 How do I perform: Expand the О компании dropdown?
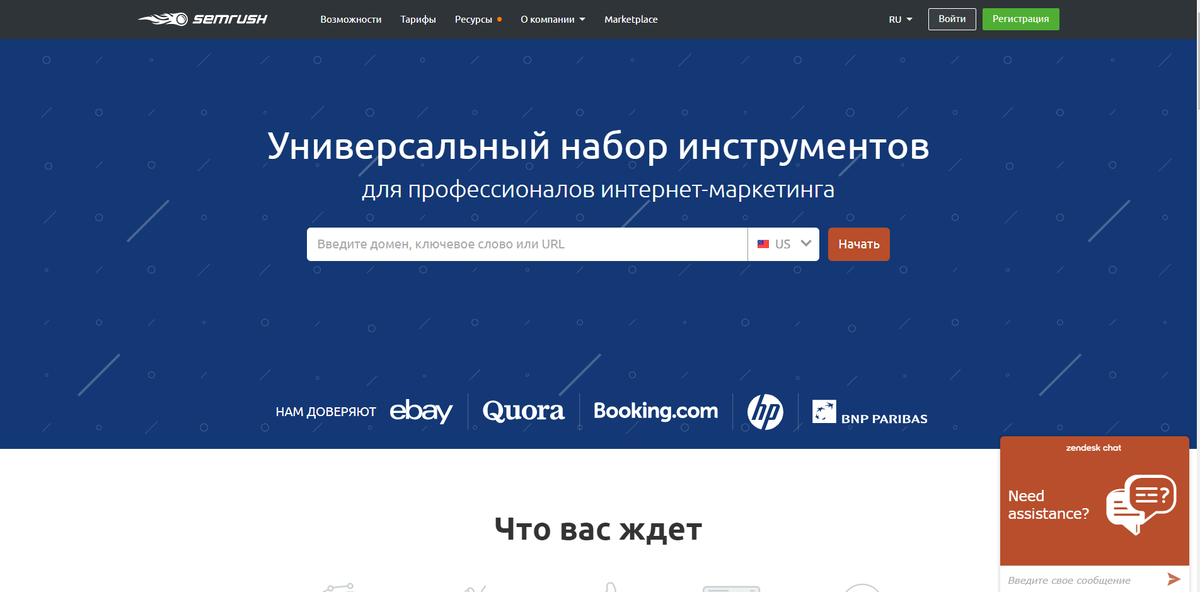click(x=553, y=19)
